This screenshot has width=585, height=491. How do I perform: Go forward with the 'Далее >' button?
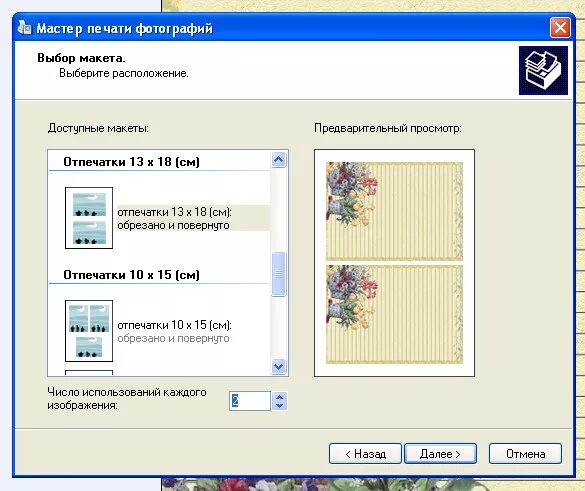(440, 454)
